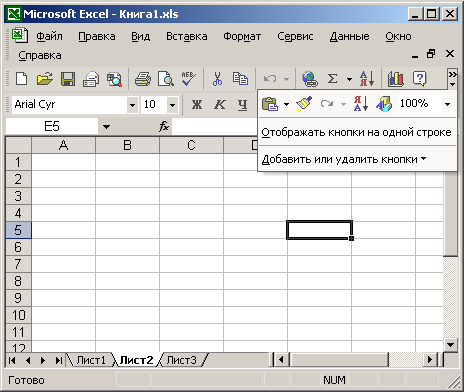Save the workbook with the floppy disk icon
This screenshot has width=464, height=392.
click(x=68, y=79)
